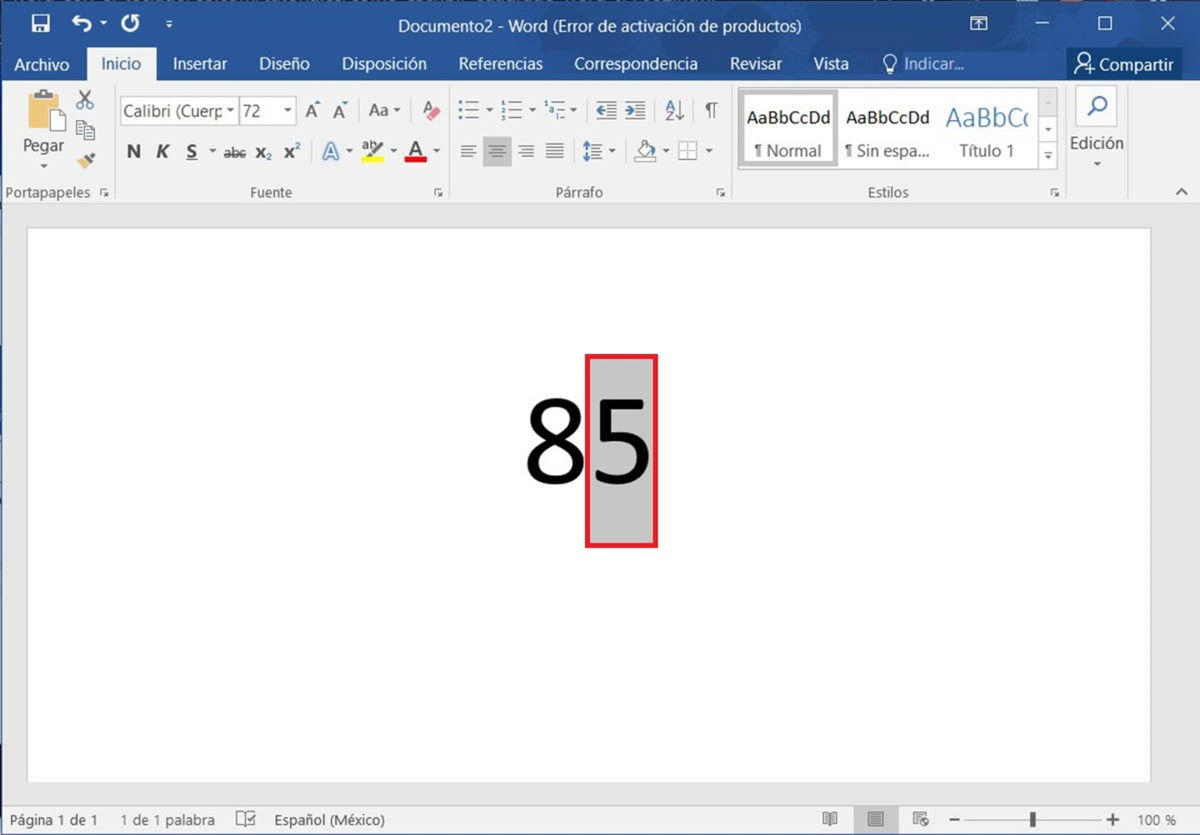Apply right alignment to the paragraph
1200x835 pixels.
(x=527, y=150)
